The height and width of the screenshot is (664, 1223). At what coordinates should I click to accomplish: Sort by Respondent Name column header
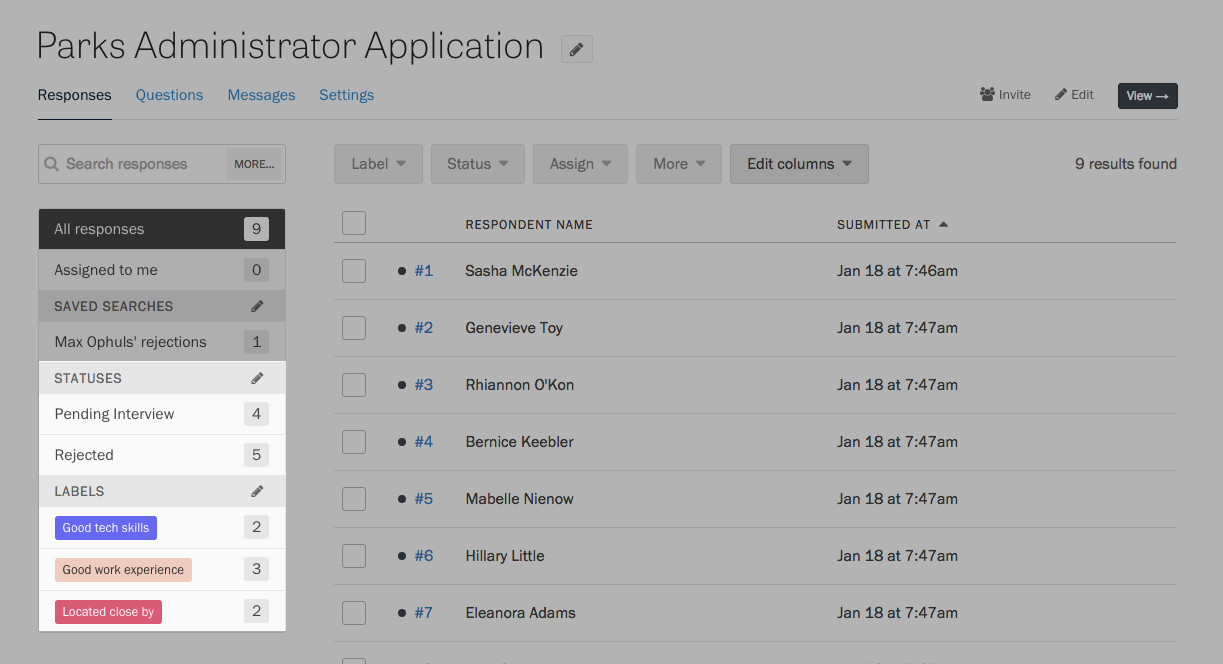tap(529, 225)
